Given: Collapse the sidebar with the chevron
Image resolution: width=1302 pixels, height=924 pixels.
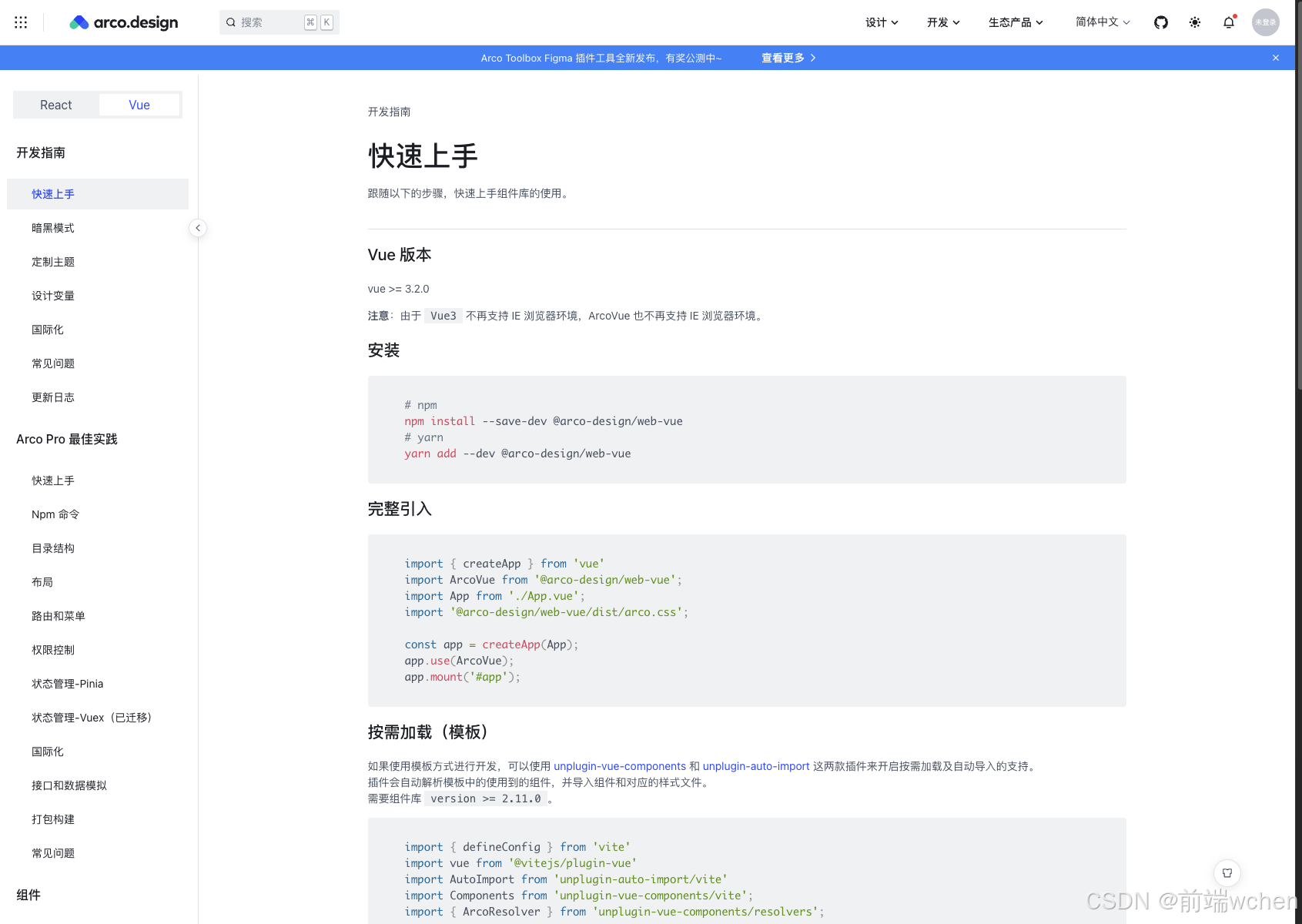Looking at the screenshot, I should click(x=198, y=228).
